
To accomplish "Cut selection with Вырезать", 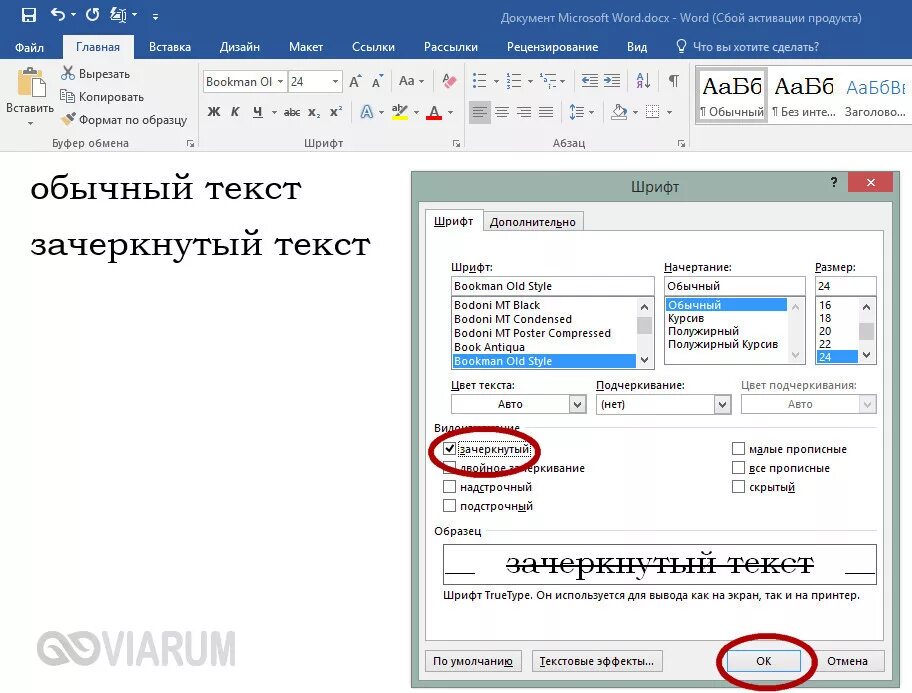I will point(95,74).
